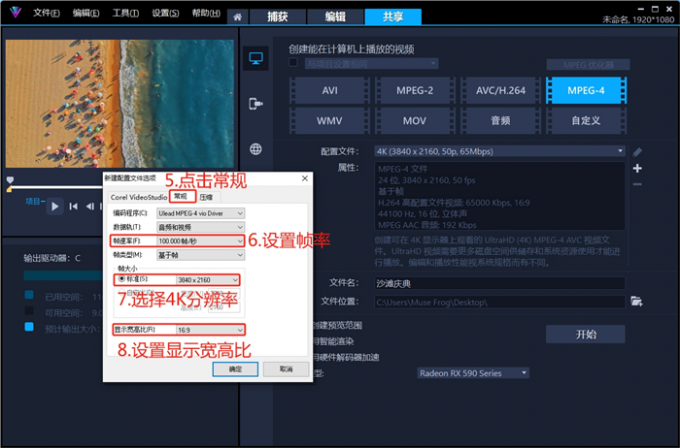The width and height of the screenshot is (680, 448).
Task: Choose the 音频 format button
Action: (x=500, y=121)
